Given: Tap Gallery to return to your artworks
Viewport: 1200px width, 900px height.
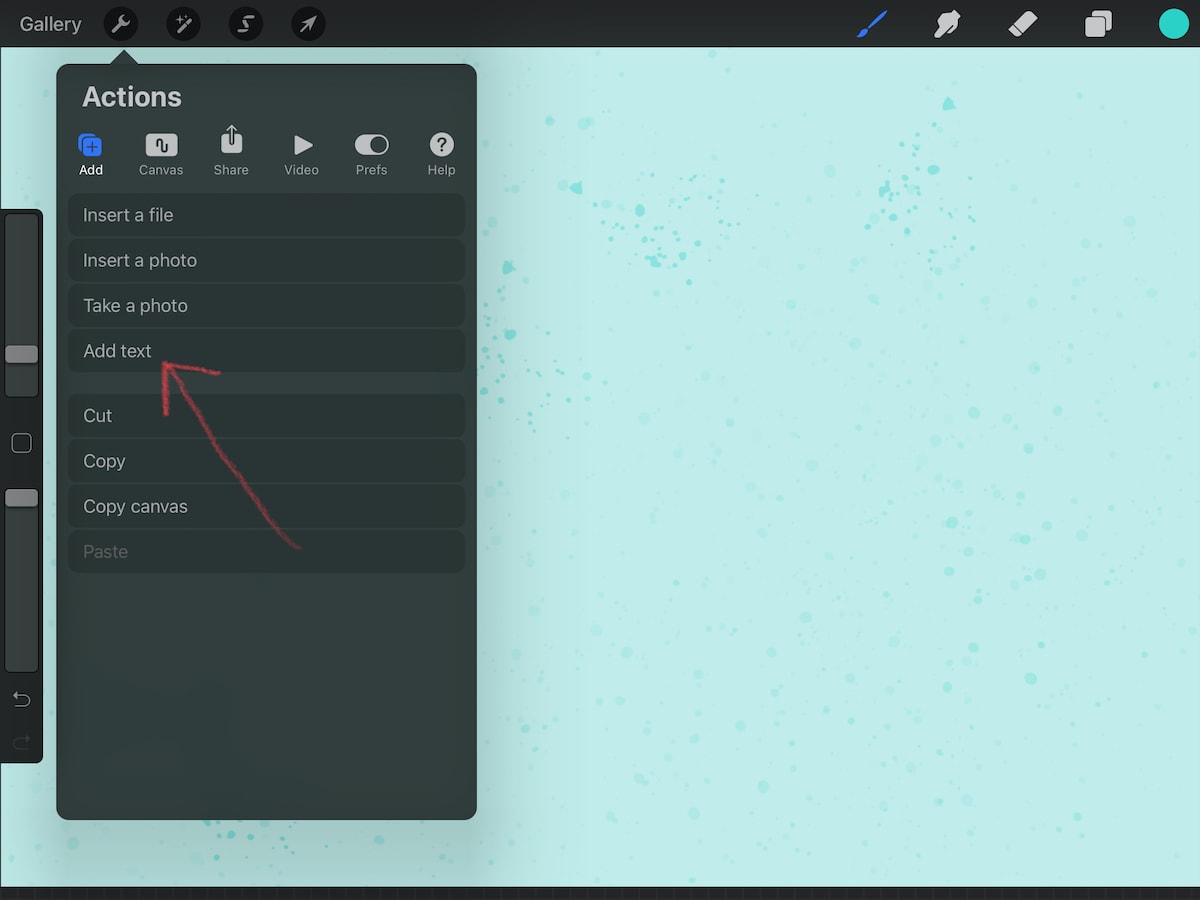Looking at the screenshot, I should [x=50, y=24].
